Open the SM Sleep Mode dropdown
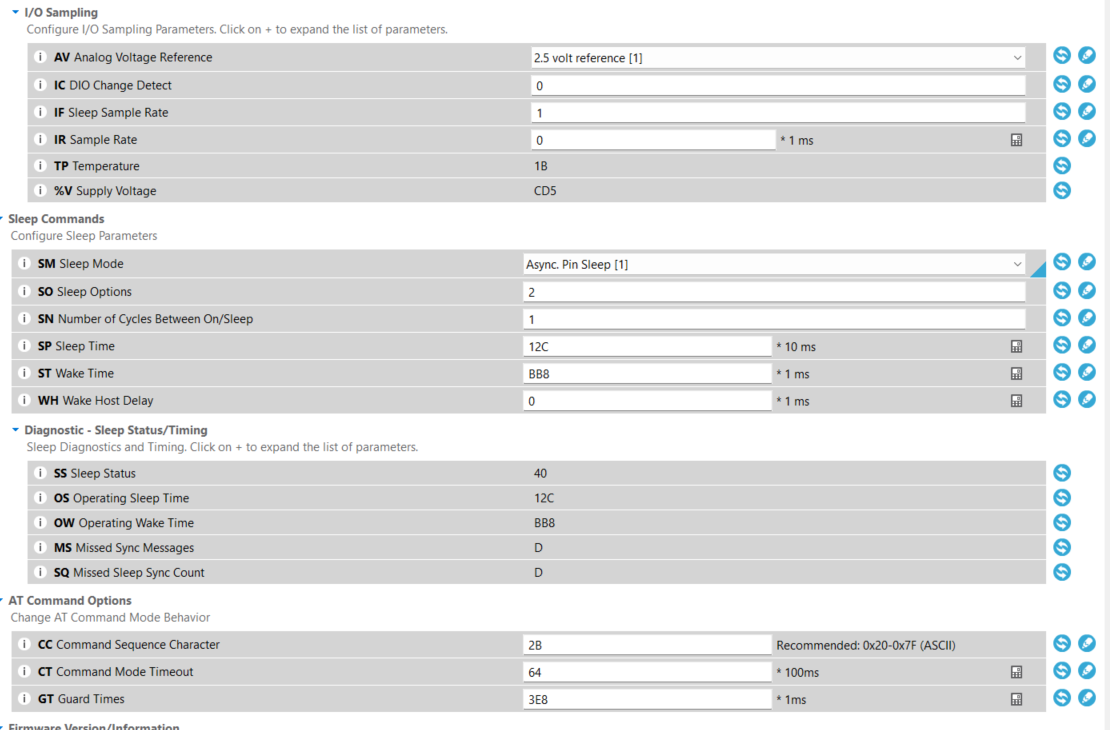This screenshot has width=1110, height=730. pyautogui.click(x=1018, y=264)
